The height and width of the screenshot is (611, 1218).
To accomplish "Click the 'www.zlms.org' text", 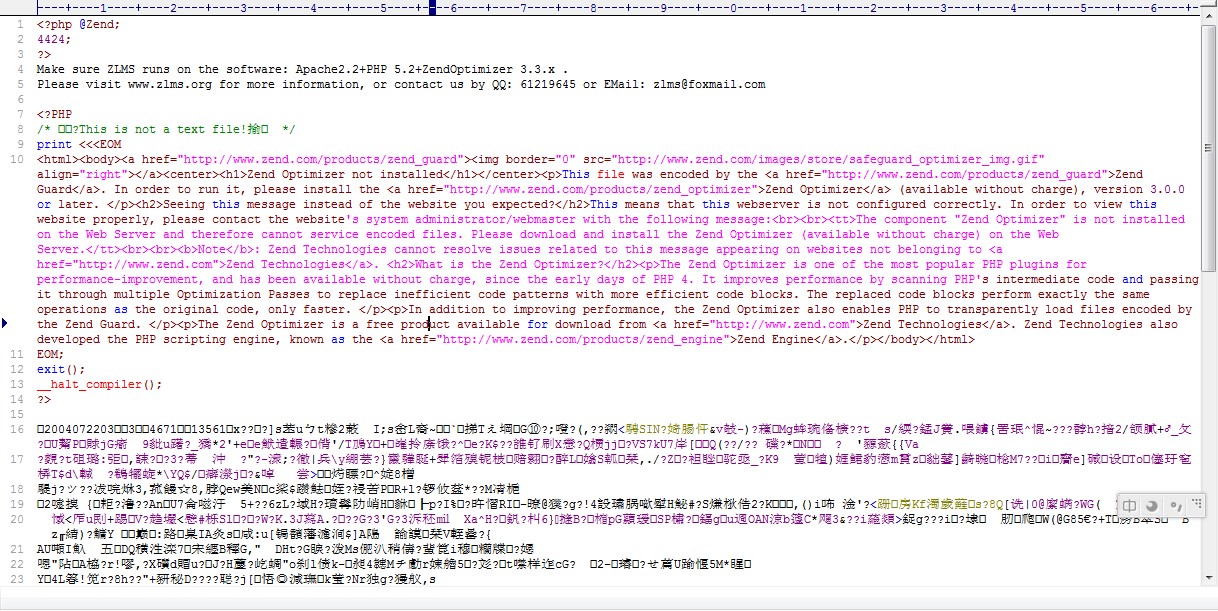I will (170, 84).
